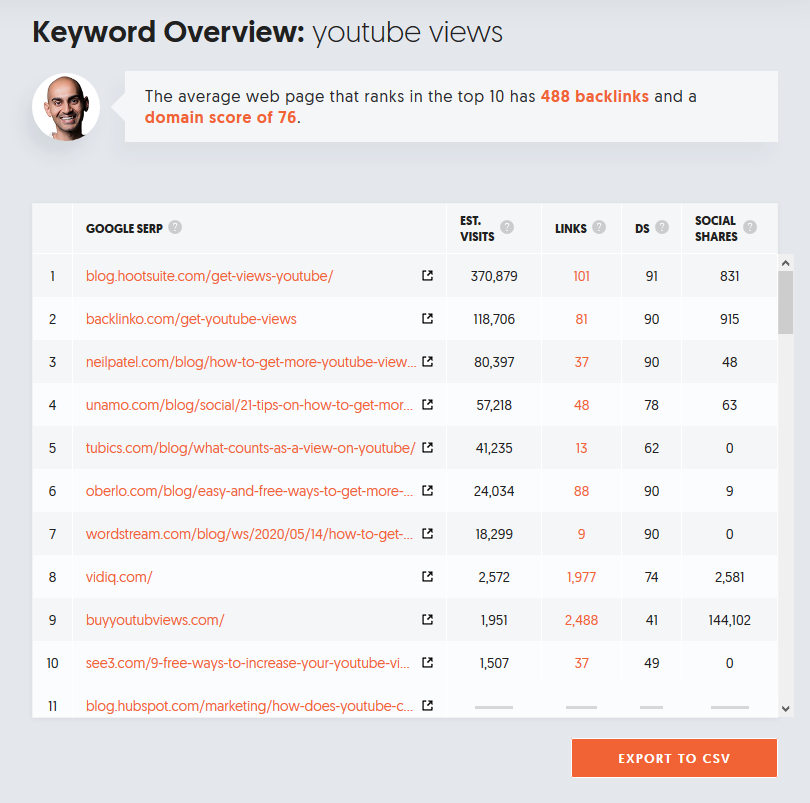The width and height of the screenshot is (810, 803).
Task: Open the unamo.com blog result link
Action: (249, 405)
